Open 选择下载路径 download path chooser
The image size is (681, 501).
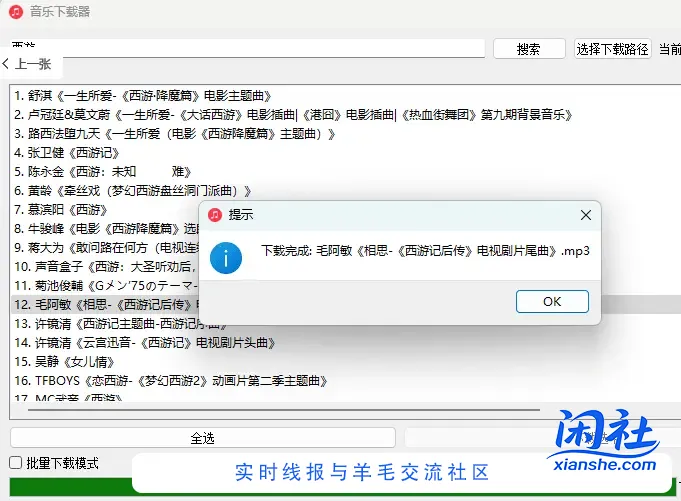click(612, 49)
